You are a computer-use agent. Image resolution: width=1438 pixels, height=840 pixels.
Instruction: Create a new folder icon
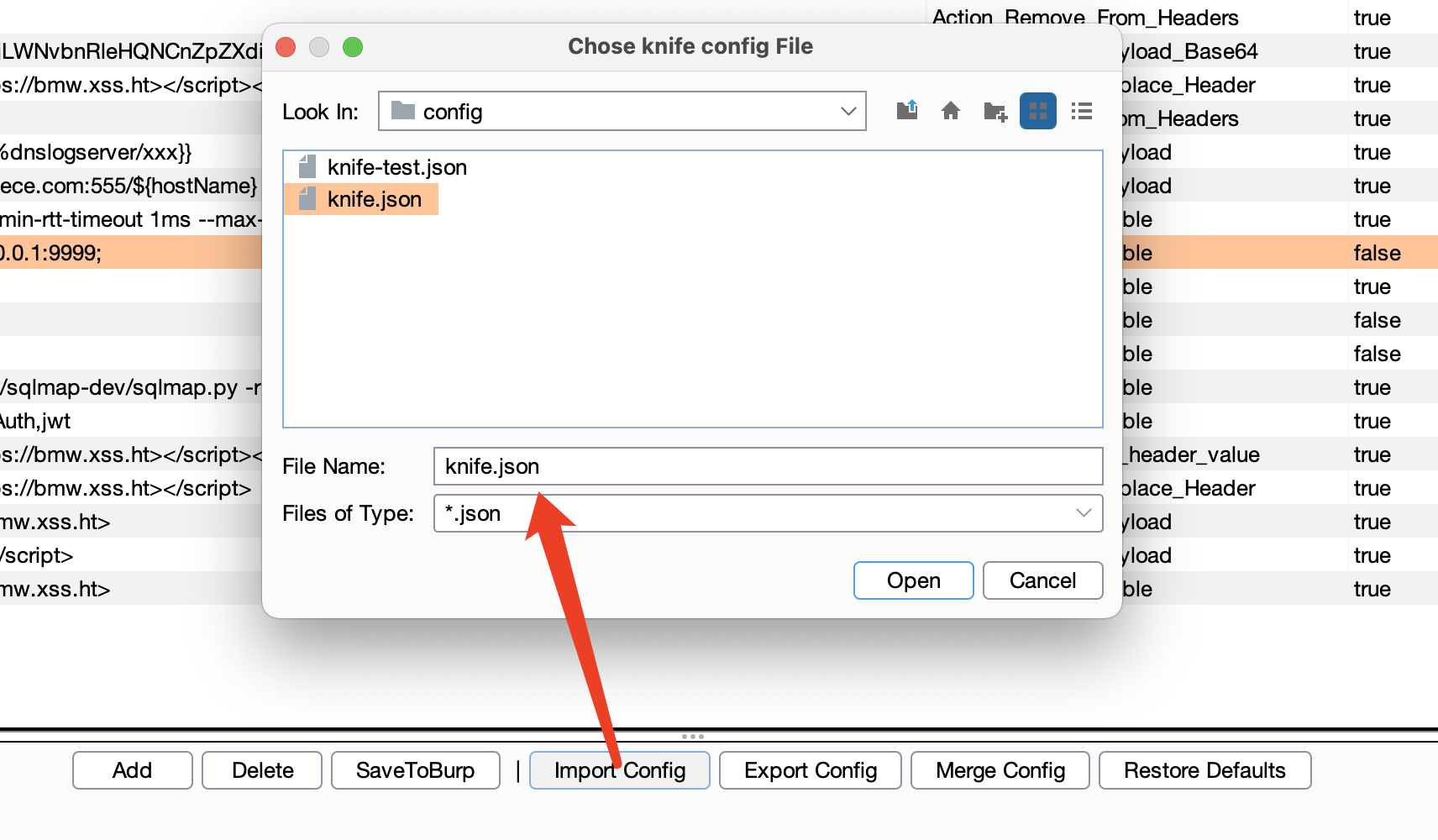tap(995, 111)
